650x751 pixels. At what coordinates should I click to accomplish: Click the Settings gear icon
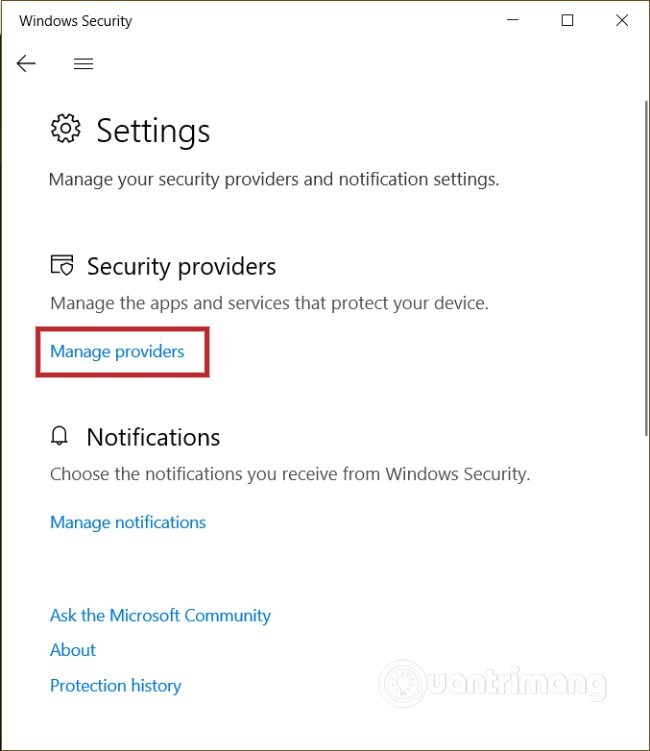[66, 130]
